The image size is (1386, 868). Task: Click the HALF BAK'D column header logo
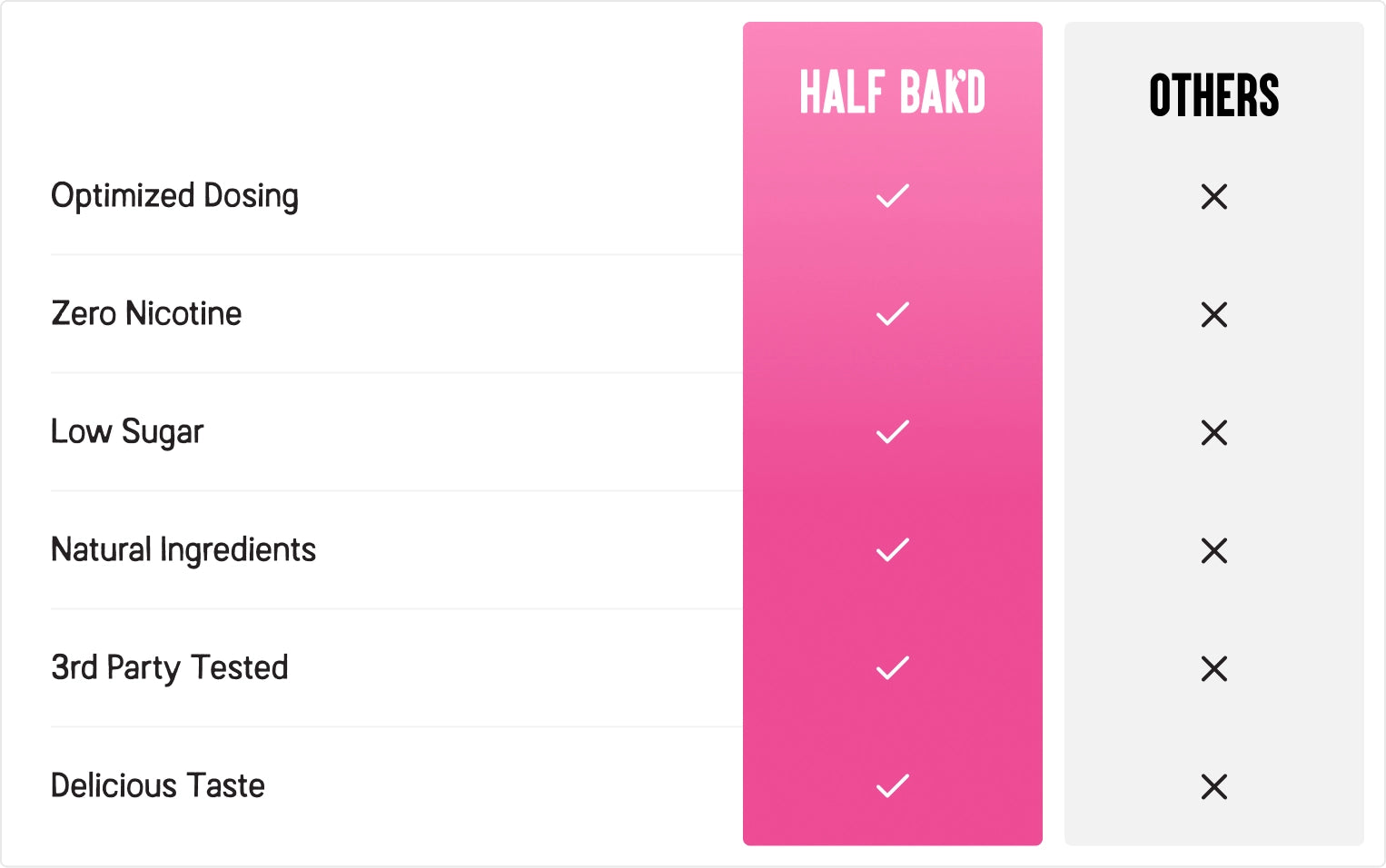coord(892,93)
